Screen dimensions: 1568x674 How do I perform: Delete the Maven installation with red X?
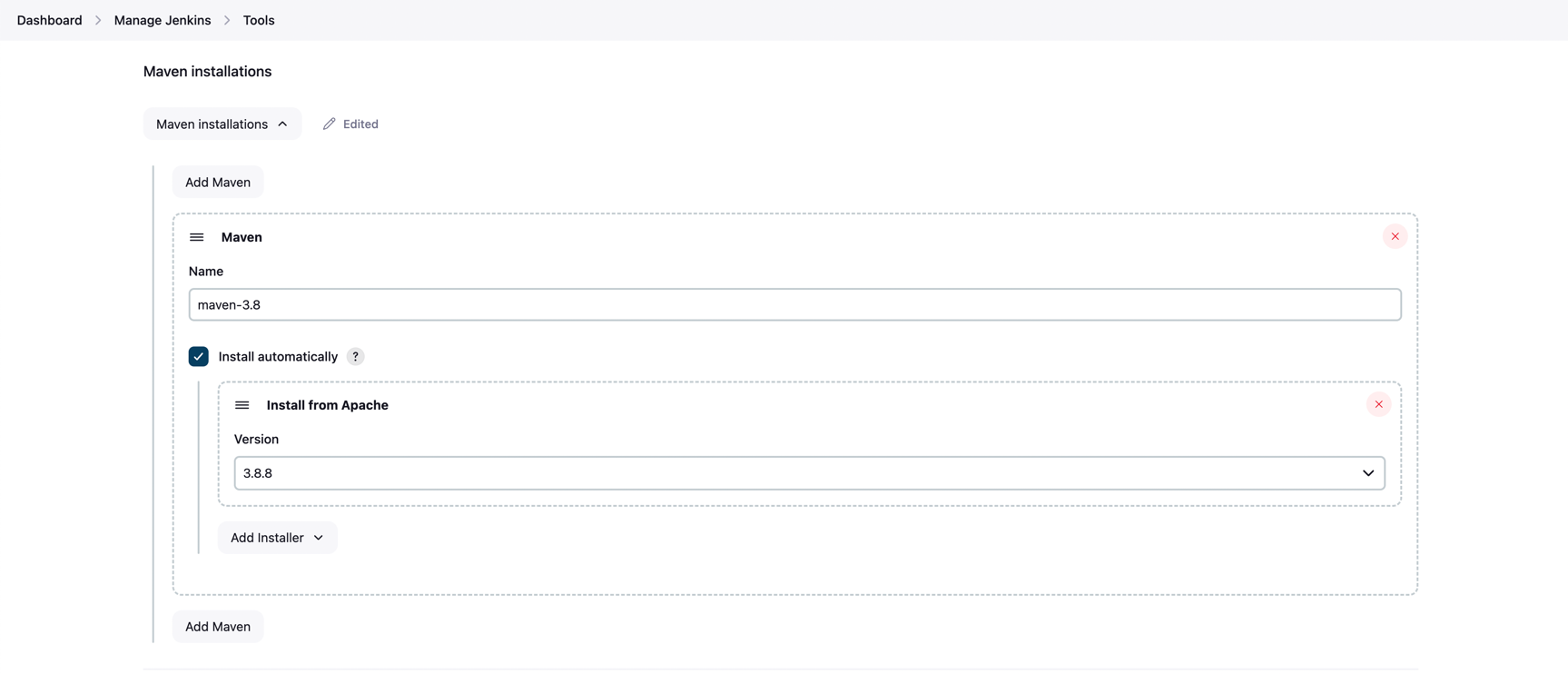(1395, 236)
